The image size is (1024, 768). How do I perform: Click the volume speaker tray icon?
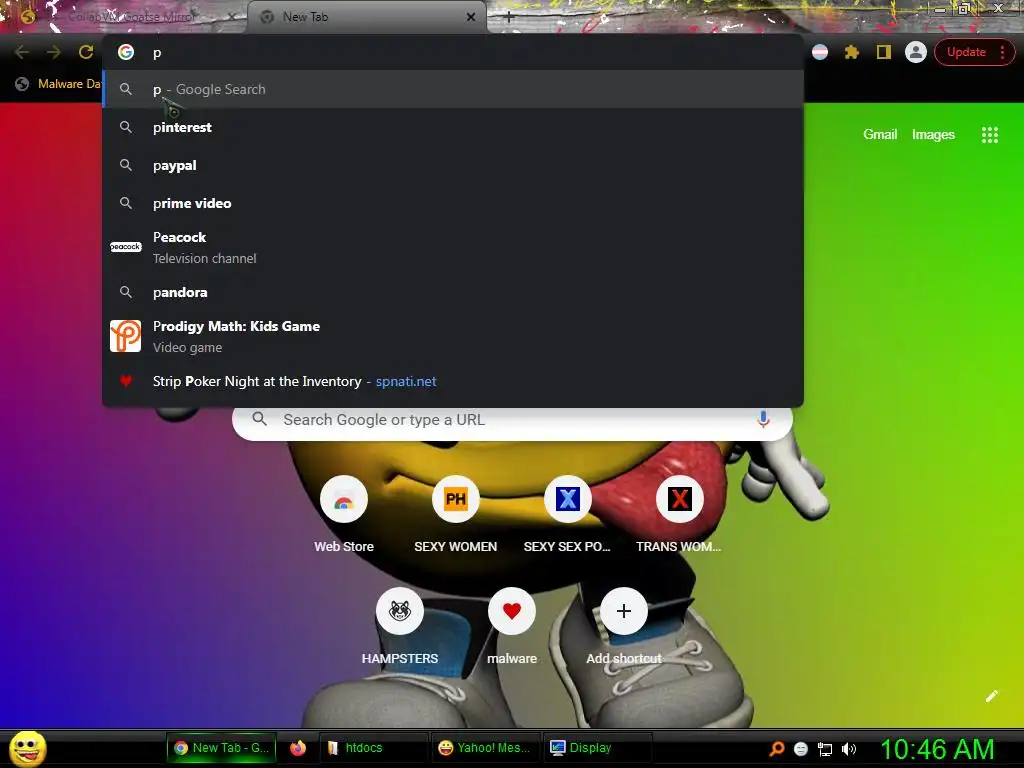[849, 749]
